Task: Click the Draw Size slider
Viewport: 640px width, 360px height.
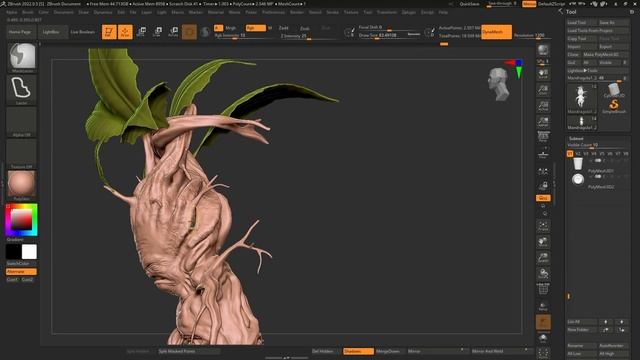Action: [389, 36]
